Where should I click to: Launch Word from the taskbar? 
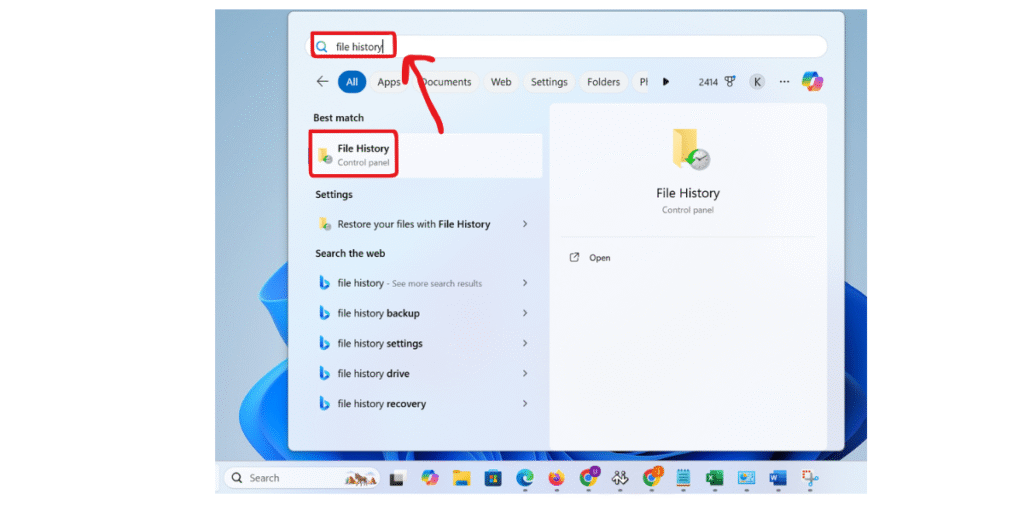[x=777, y=479]
